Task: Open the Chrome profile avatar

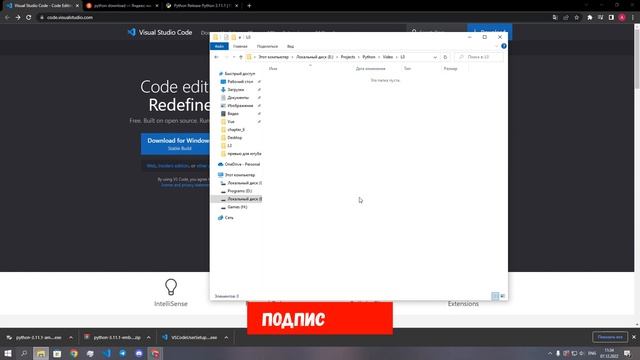Action: [x=622, y=18]
